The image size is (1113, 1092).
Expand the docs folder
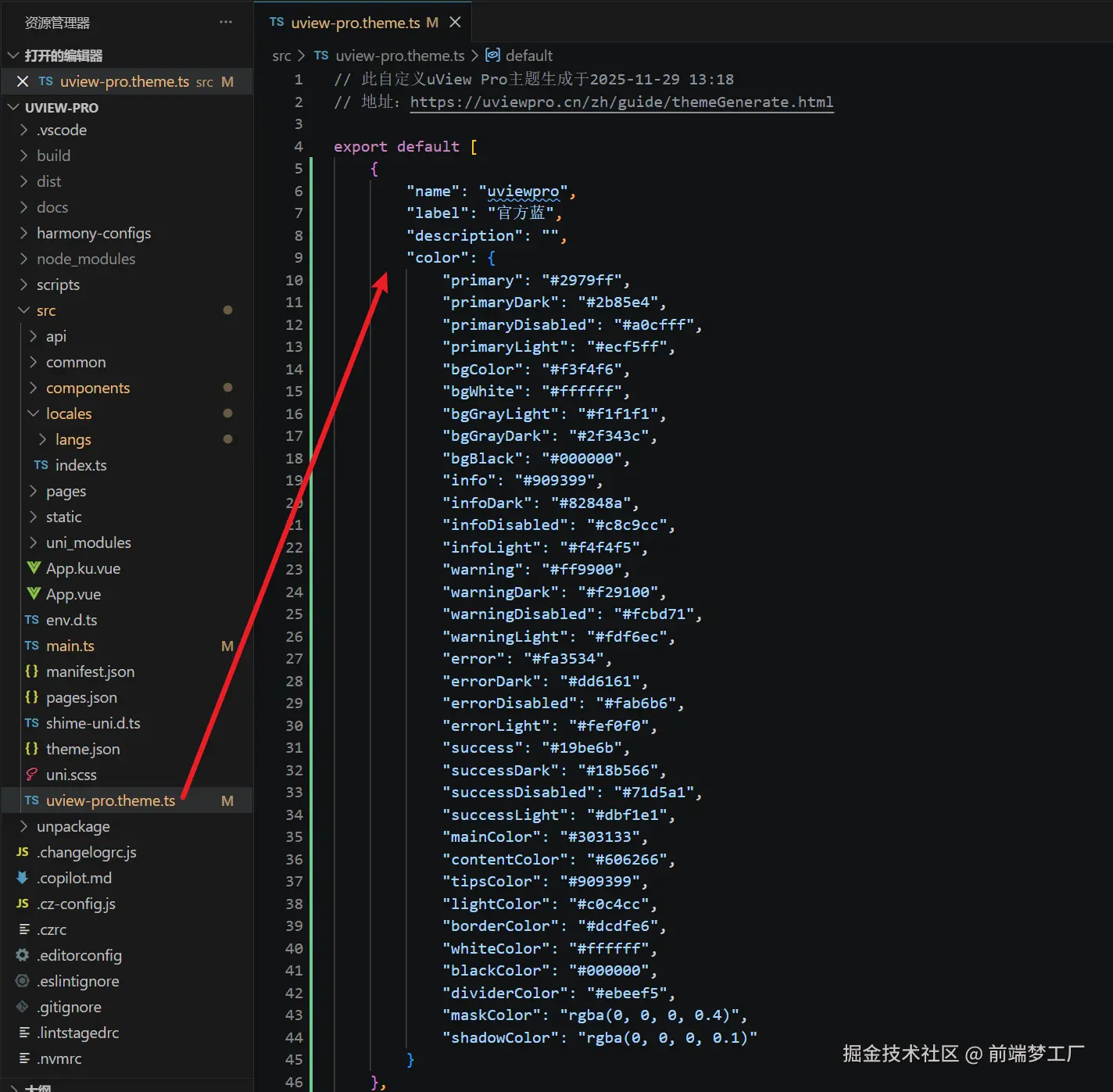127,207
